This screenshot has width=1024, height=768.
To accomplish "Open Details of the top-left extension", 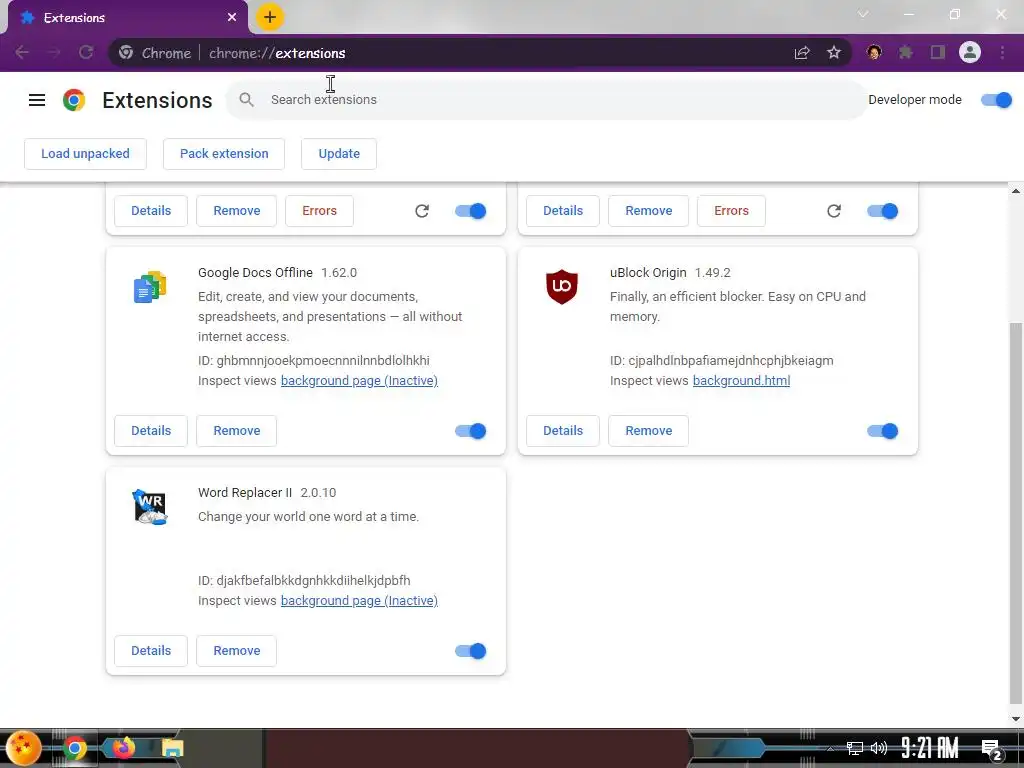I will (151, 211).
